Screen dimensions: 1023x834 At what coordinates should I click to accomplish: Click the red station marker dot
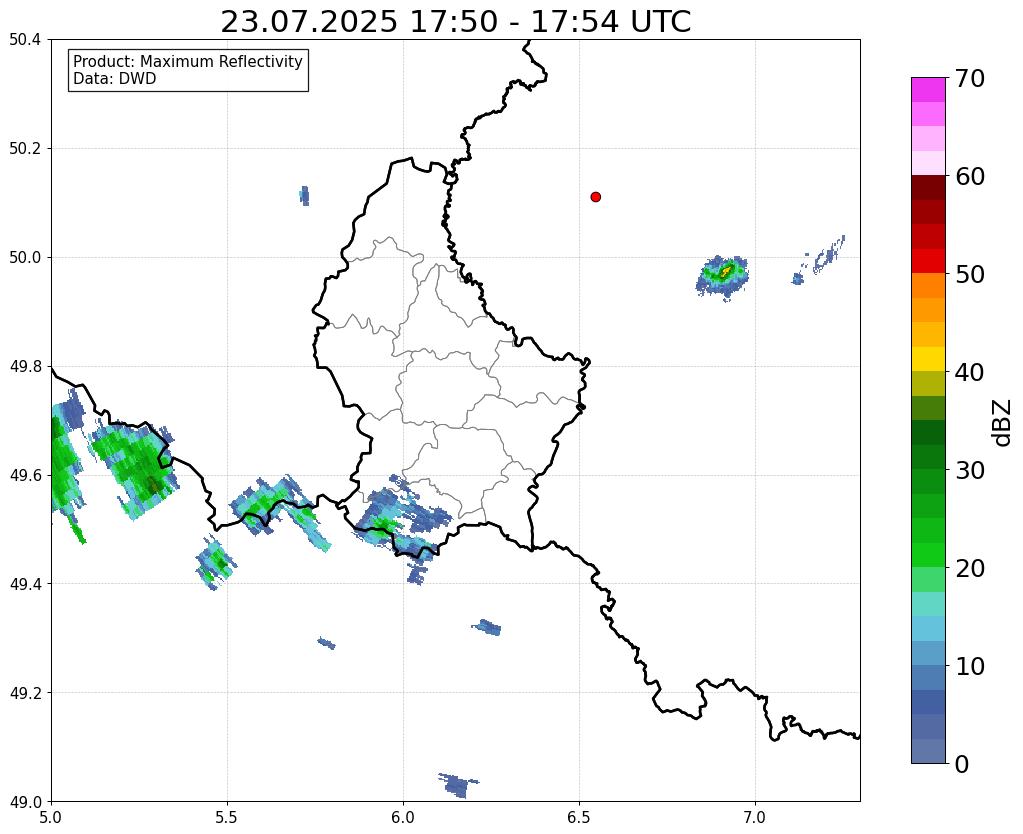pyautogui.click(x=596, y=197)
